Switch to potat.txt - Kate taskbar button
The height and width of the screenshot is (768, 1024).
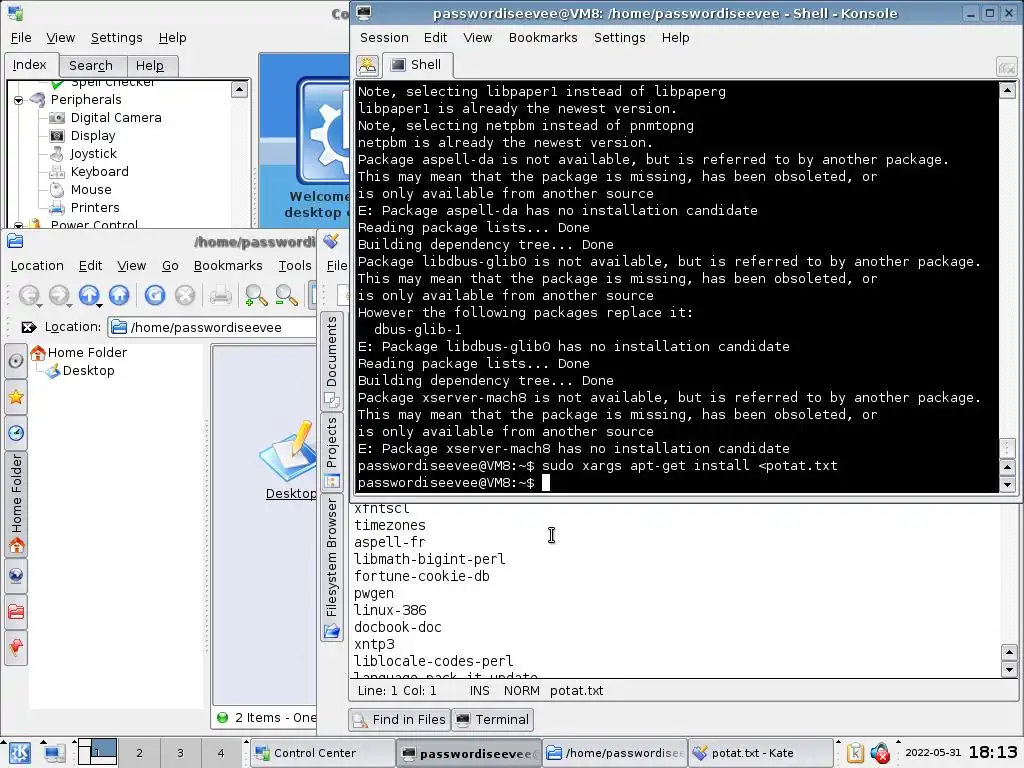pyautogui.click(x=760, y=753)
